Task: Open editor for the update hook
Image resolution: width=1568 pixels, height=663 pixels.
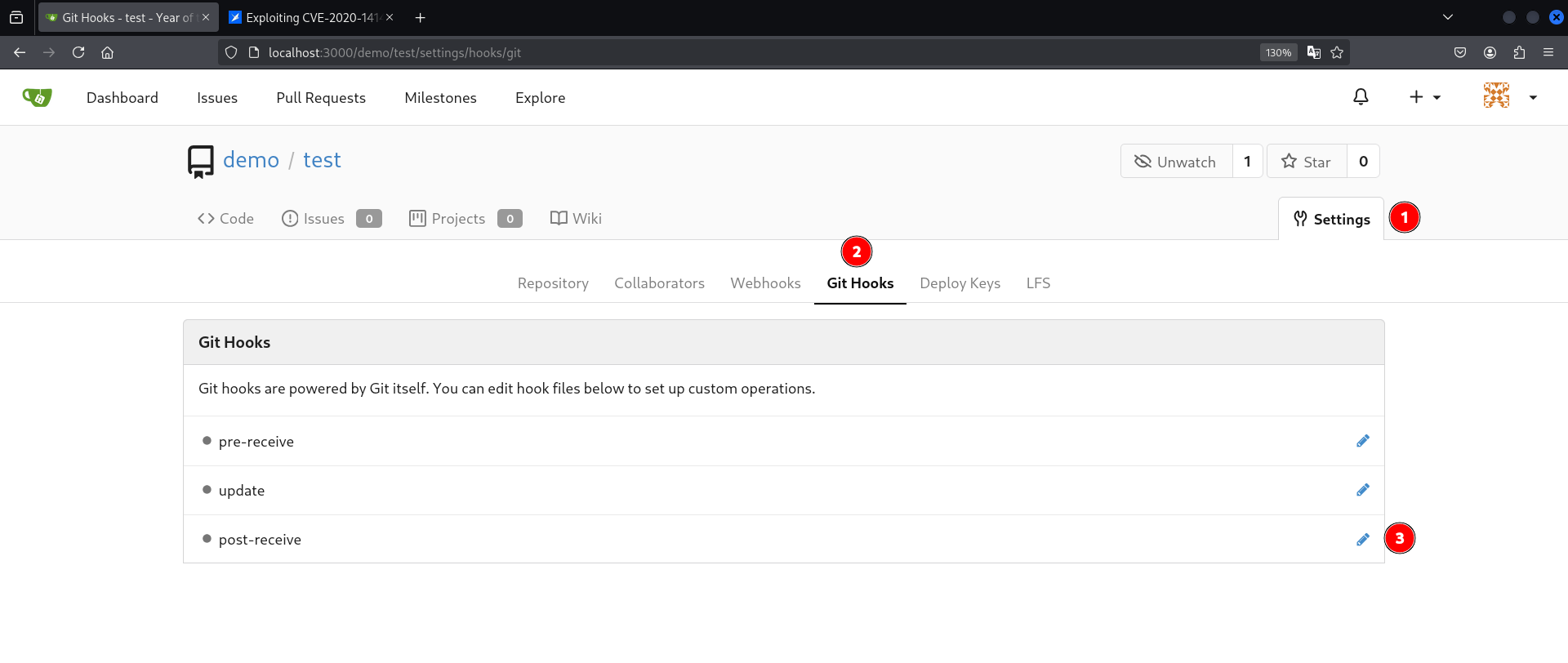Action: click(1362, 490)
